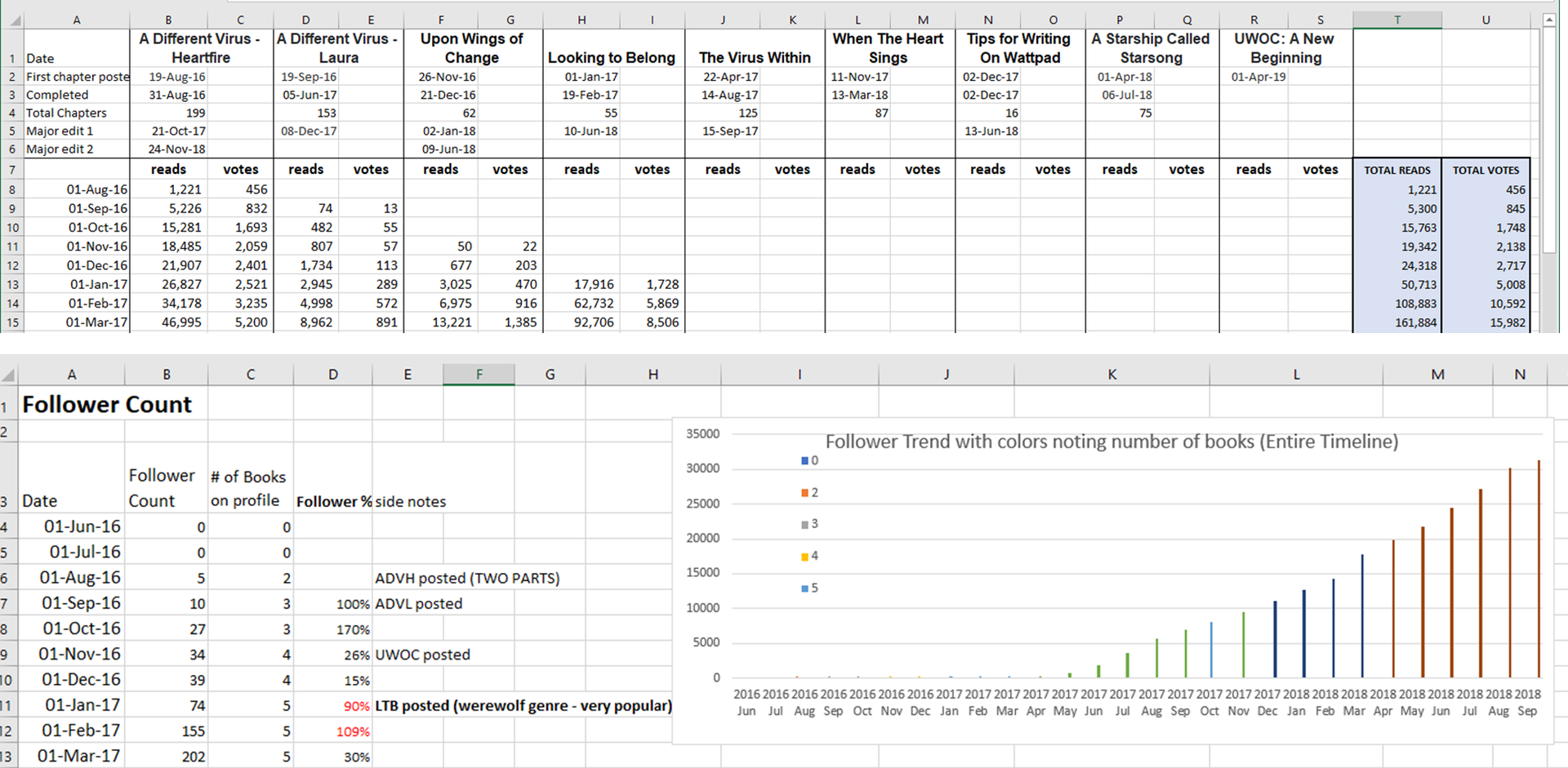The width and height of the screenshot is (1568, 768).
Task: Click the light-blue legend entry for 5 books
Action: [x=809, y=588]
